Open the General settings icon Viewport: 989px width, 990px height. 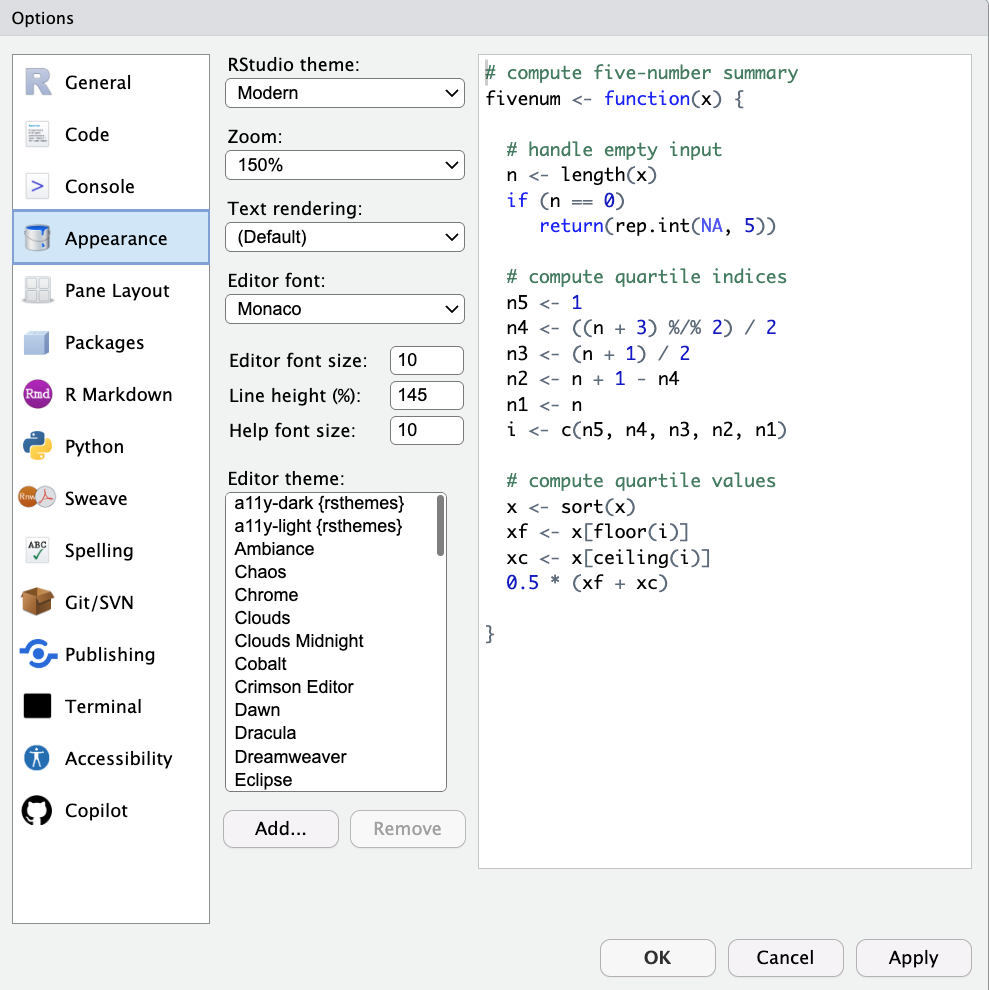click(x=37, y=83)
